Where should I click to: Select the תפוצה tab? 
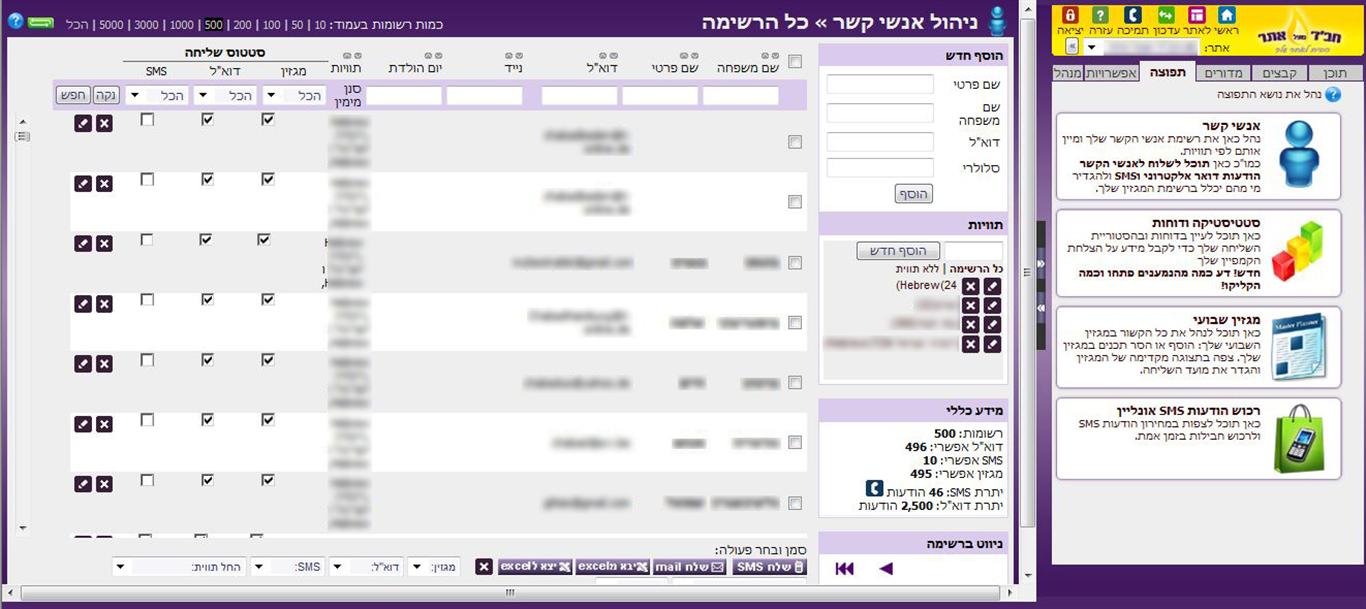pos(1168,72)
